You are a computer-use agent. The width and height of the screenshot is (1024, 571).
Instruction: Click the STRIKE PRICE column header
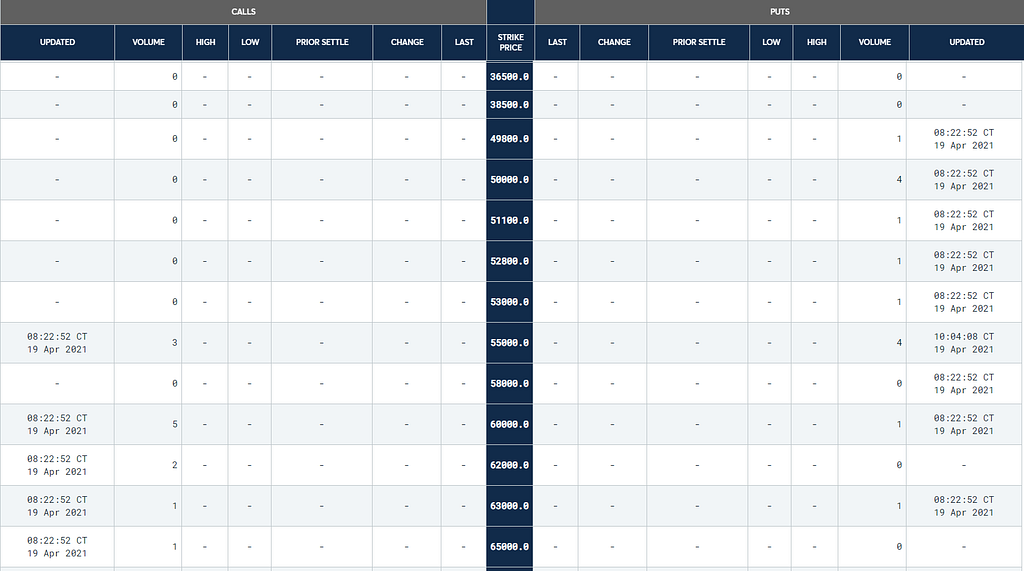click(510, 42)
